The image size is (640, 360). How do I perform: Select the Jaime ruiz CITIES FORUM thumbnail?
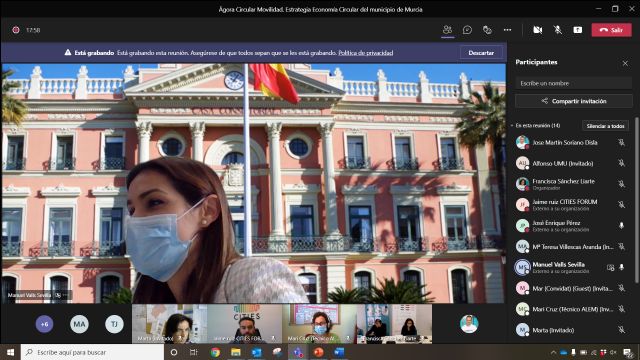[x=244, y=324]
